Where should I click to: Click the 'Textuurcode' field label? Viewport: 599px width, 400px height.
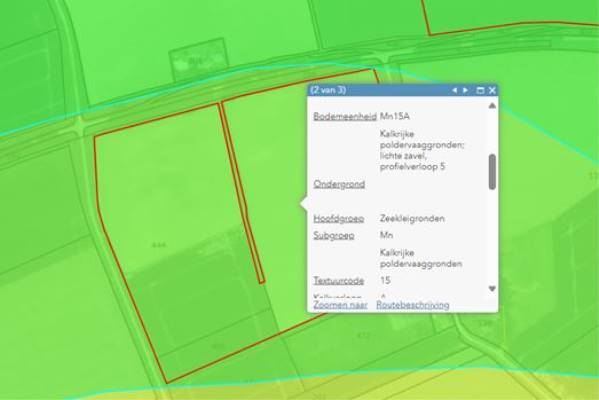pyautogui.click(x=338, y=280)
